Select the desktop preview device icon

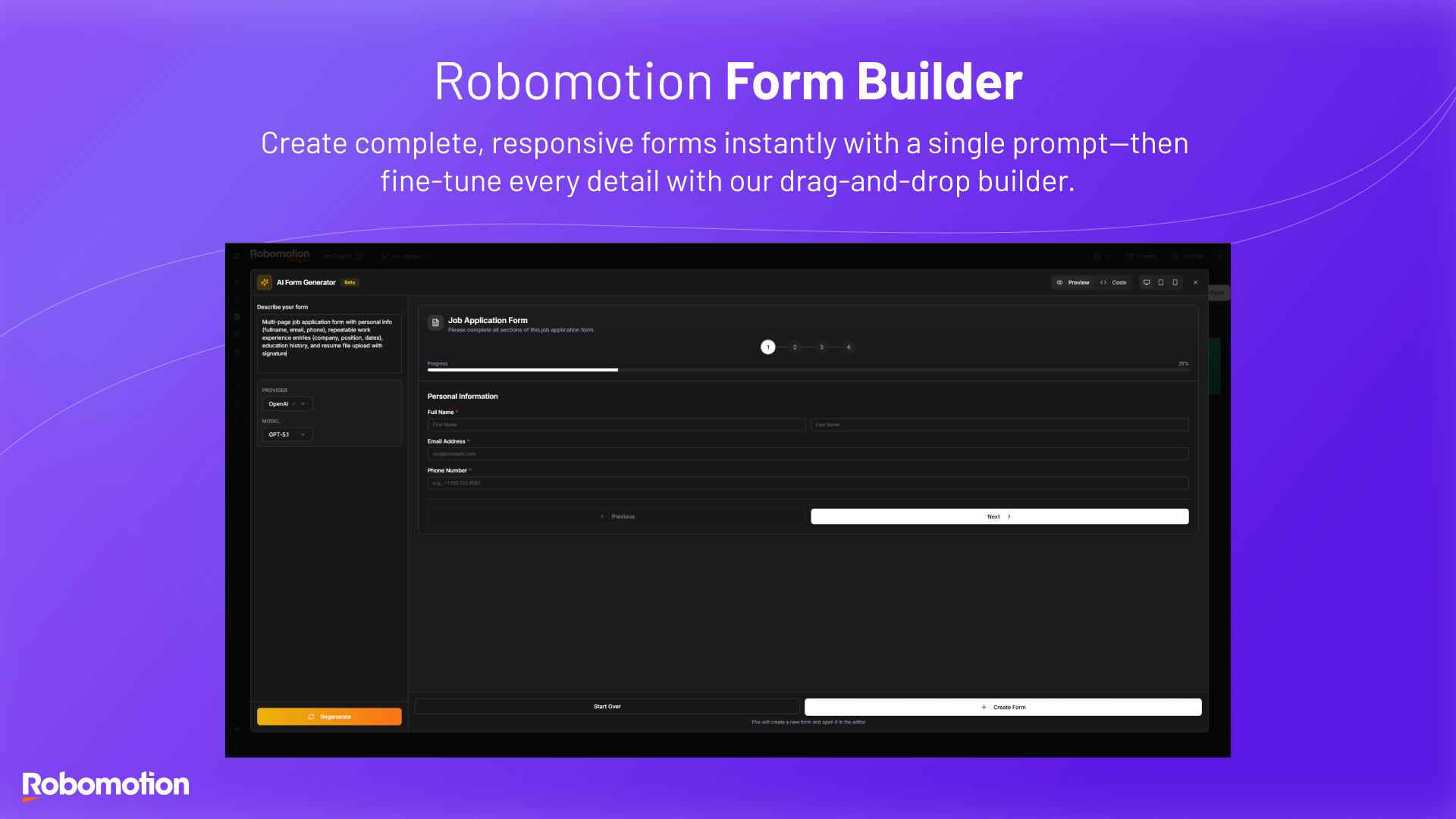(x=1147, y=282)
